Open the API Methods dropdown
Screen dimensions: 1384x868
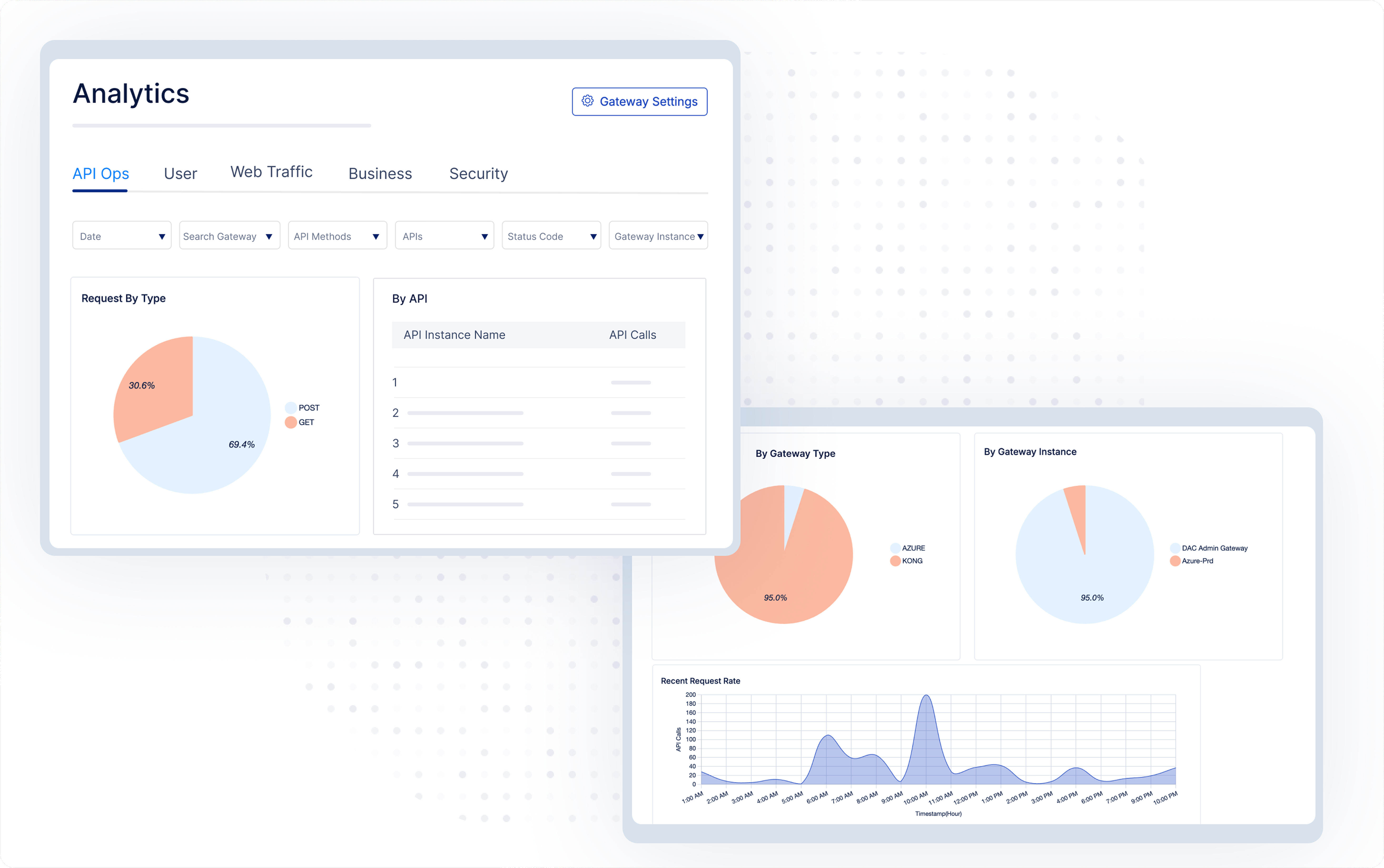click(x=337, y=236)
